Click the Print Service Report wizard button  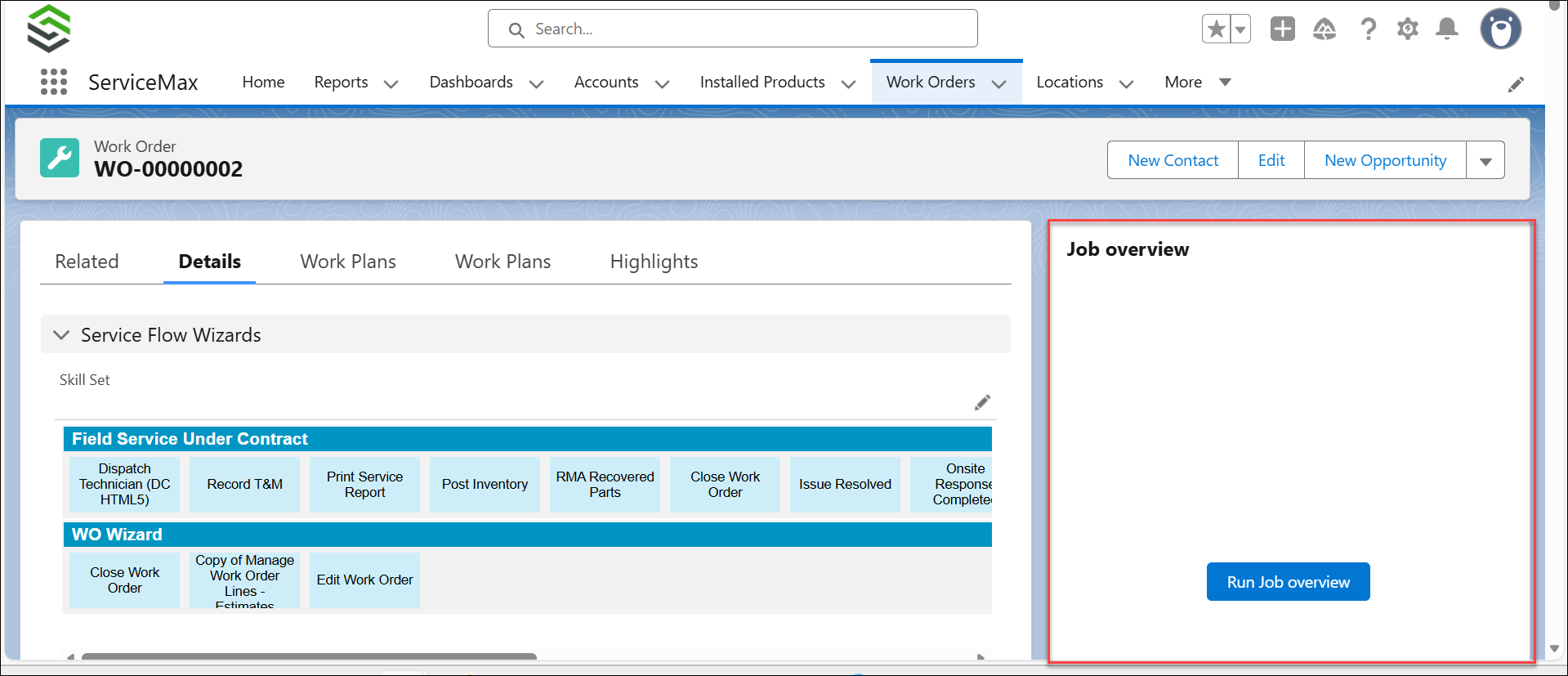pyautogui.click(x=364, y=484)
